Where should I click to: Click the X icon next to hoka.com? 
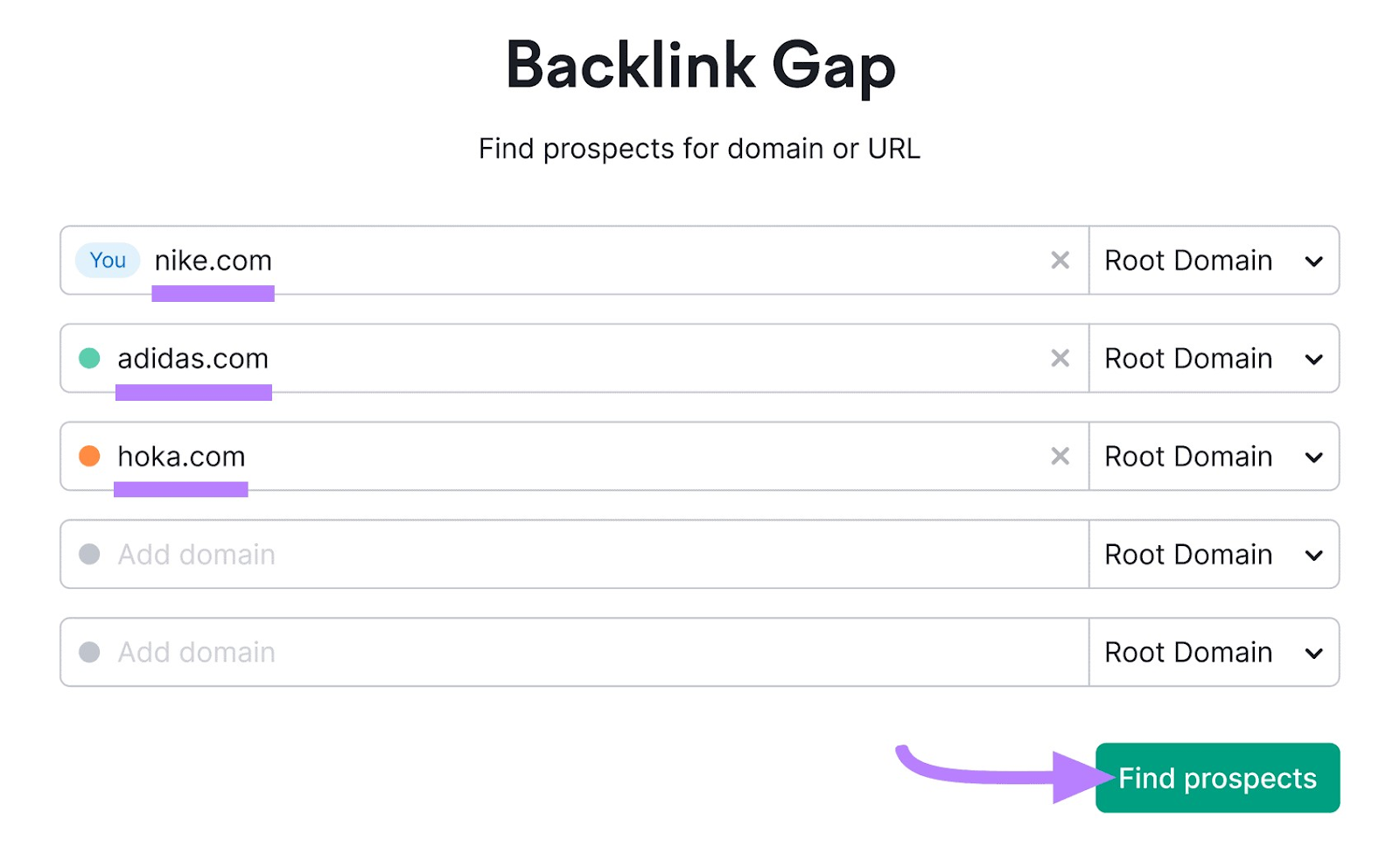click(1060, 456)
